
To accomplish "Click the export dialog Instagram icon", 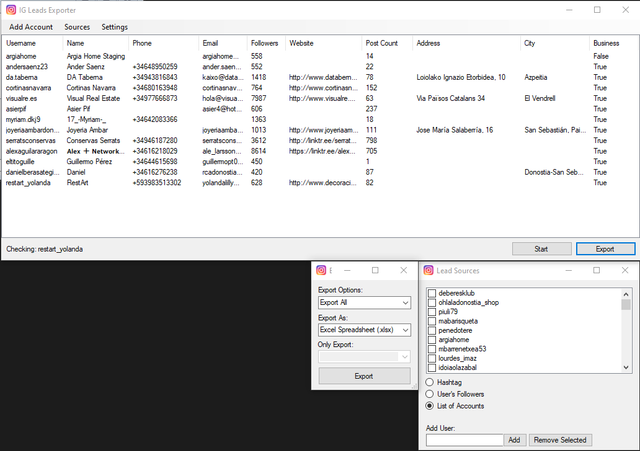I will [x=321, y=270].
